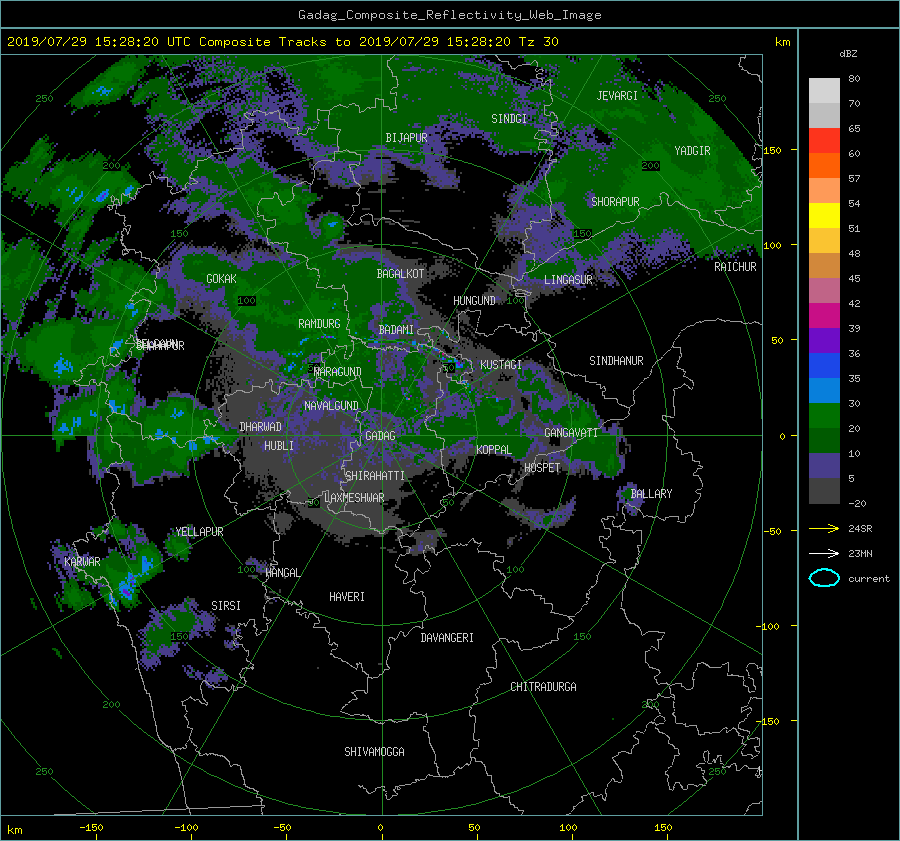Click the '23MN' legend text
This screenshot has width=900, height=841.
tap(860, 554)
